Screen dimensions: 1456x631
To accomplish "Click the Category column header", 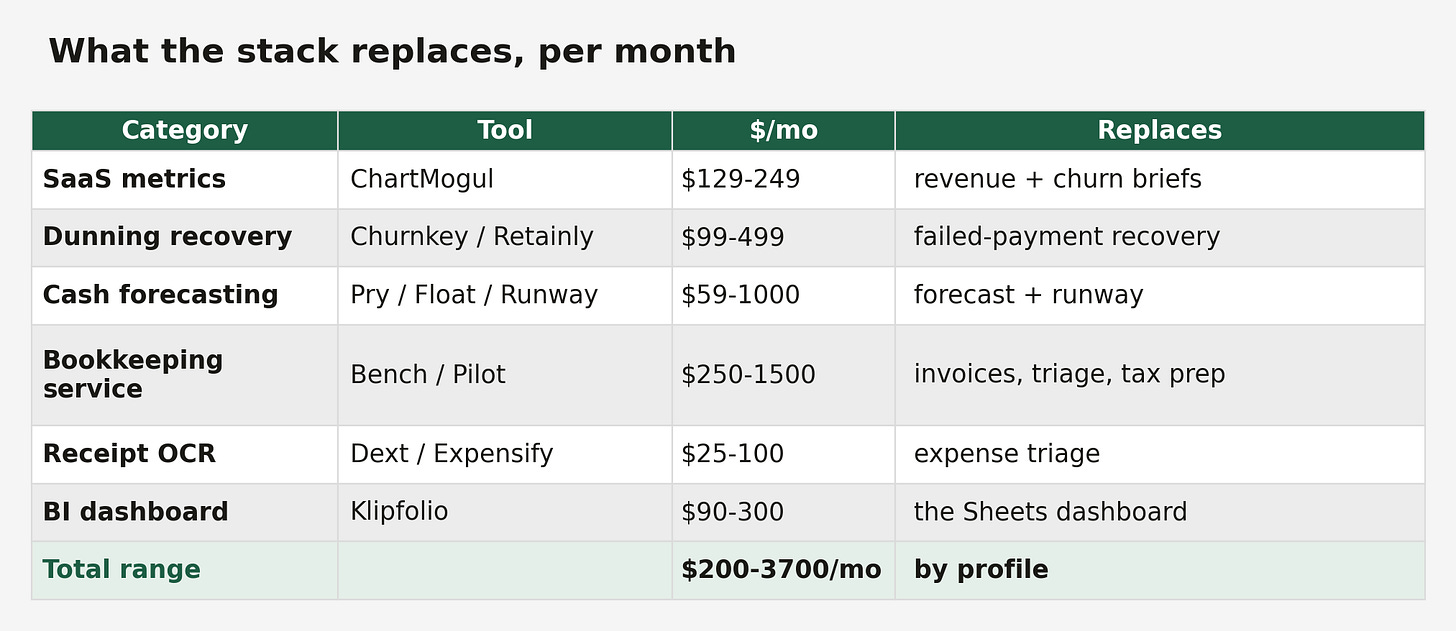I will click(185, 130).
